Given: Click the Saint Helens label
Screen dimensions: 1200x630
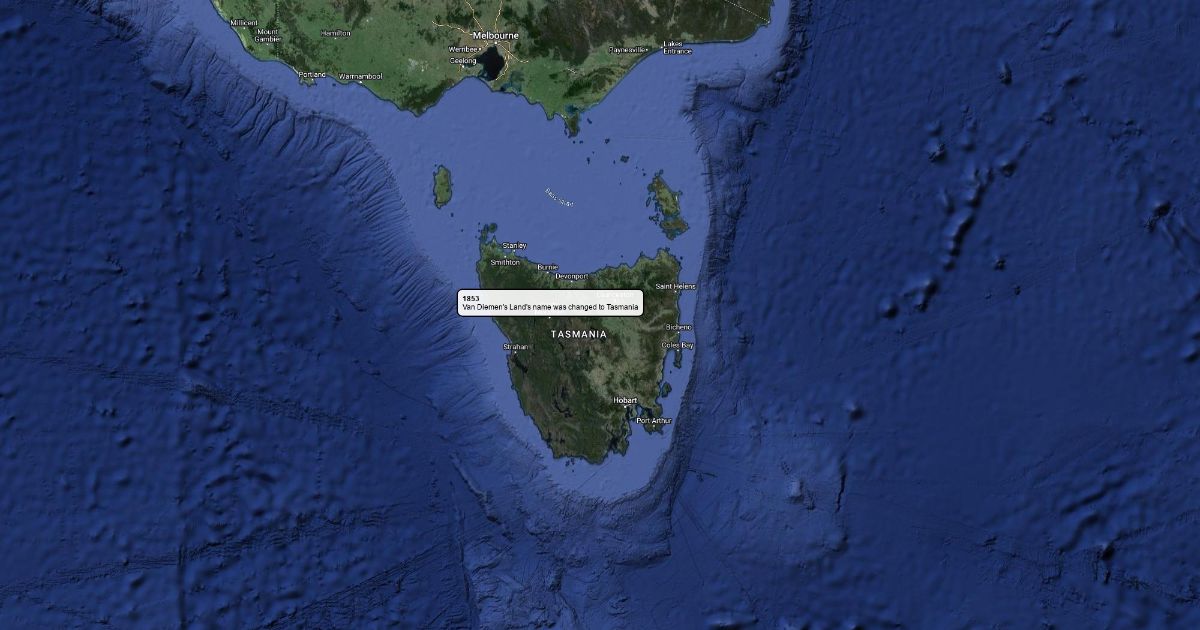Looking at the screenshot, I should (x=676, y=286).
